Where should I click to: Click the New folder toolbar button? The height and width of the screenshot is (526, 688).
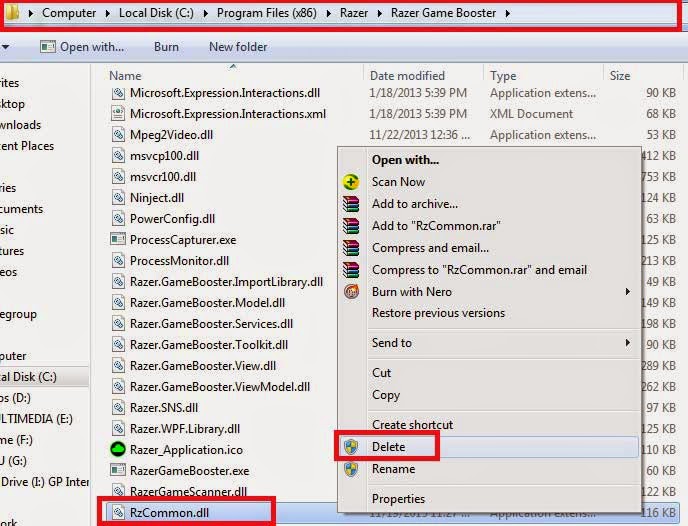(x=238, y=47)
